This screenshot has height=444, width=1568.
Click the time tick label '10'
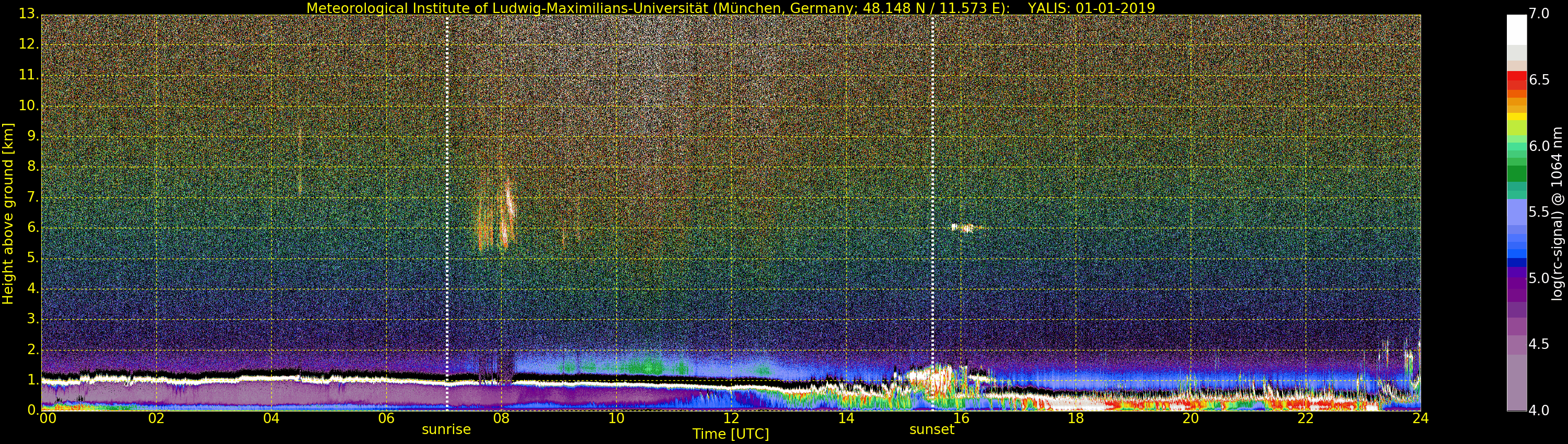click(x=616, y=418)
